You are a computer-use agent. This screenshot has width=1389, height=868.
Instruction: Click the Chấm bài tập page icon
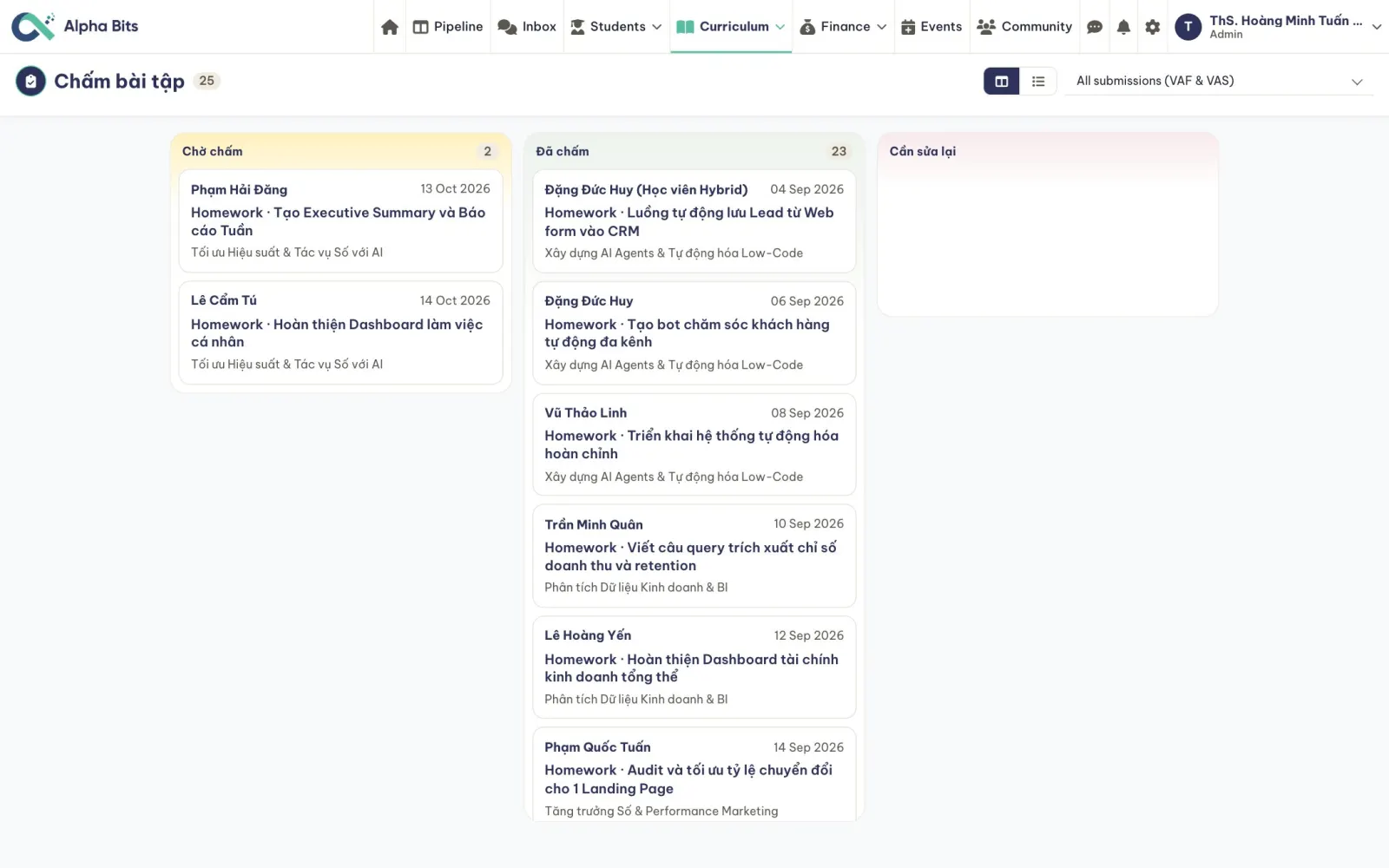(x=30, y=81)
